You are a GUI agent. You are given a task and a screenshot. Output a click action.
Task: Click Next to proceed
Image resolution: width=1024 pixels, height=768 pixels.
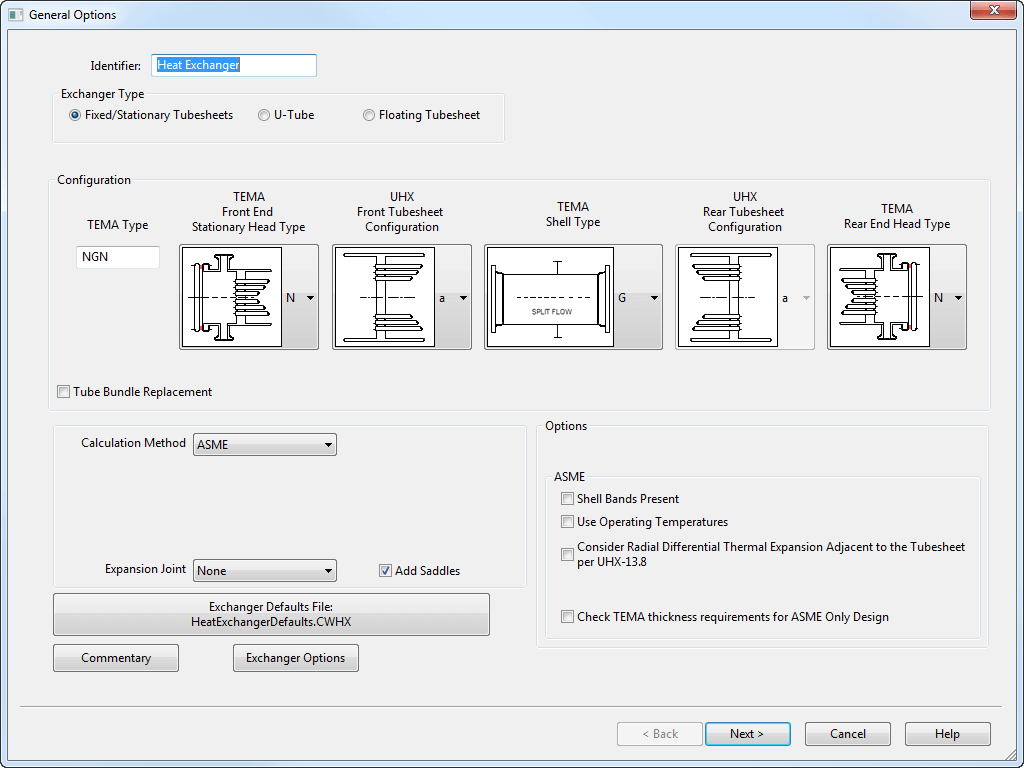click(747, 733)
